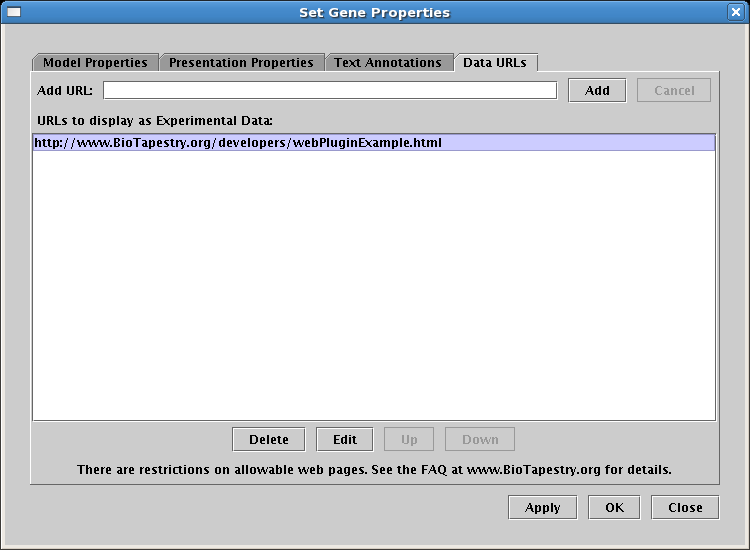Select the webPluginExample.html URL entry
This screenshot has height=550, width=750.
[238, 143]
